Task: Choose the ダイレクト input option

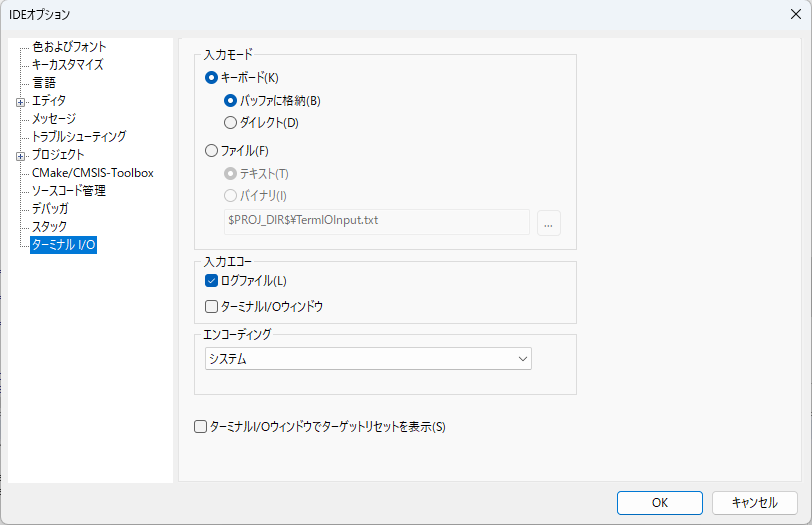Action: click(x=231, y=123)
